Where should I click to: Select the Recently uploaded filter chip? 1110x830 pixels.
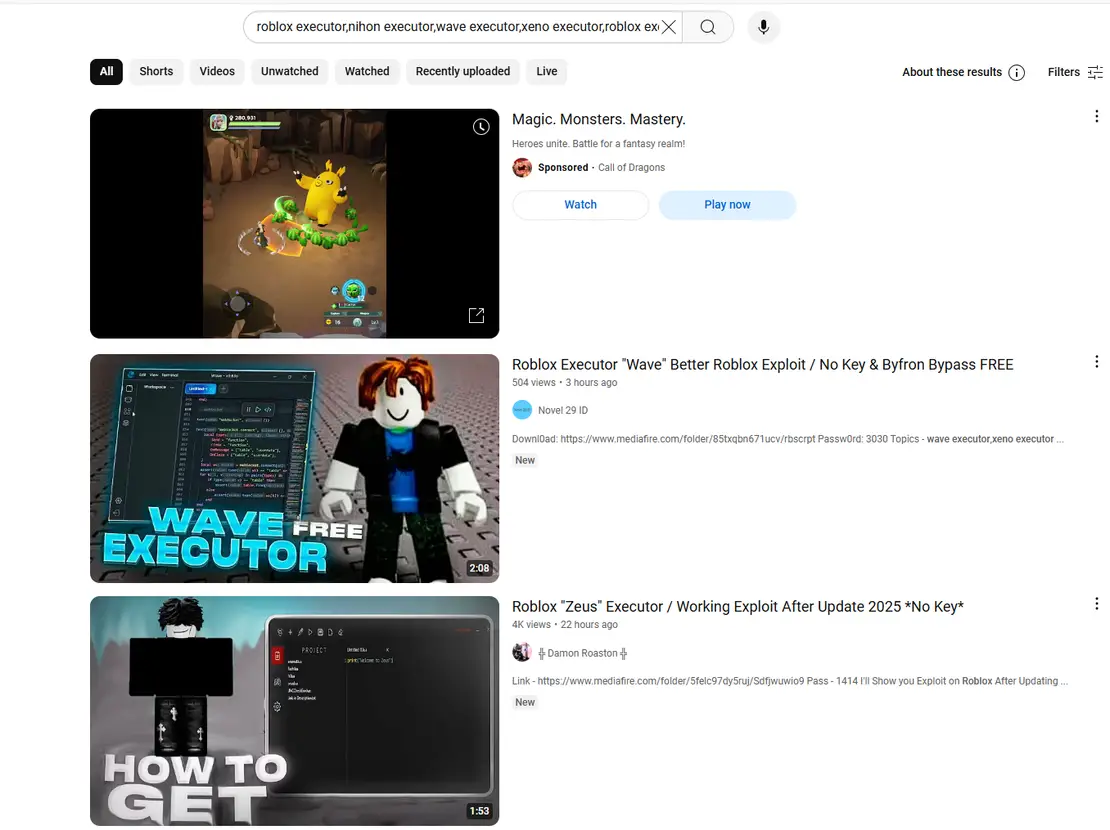(x=462, y=72)
